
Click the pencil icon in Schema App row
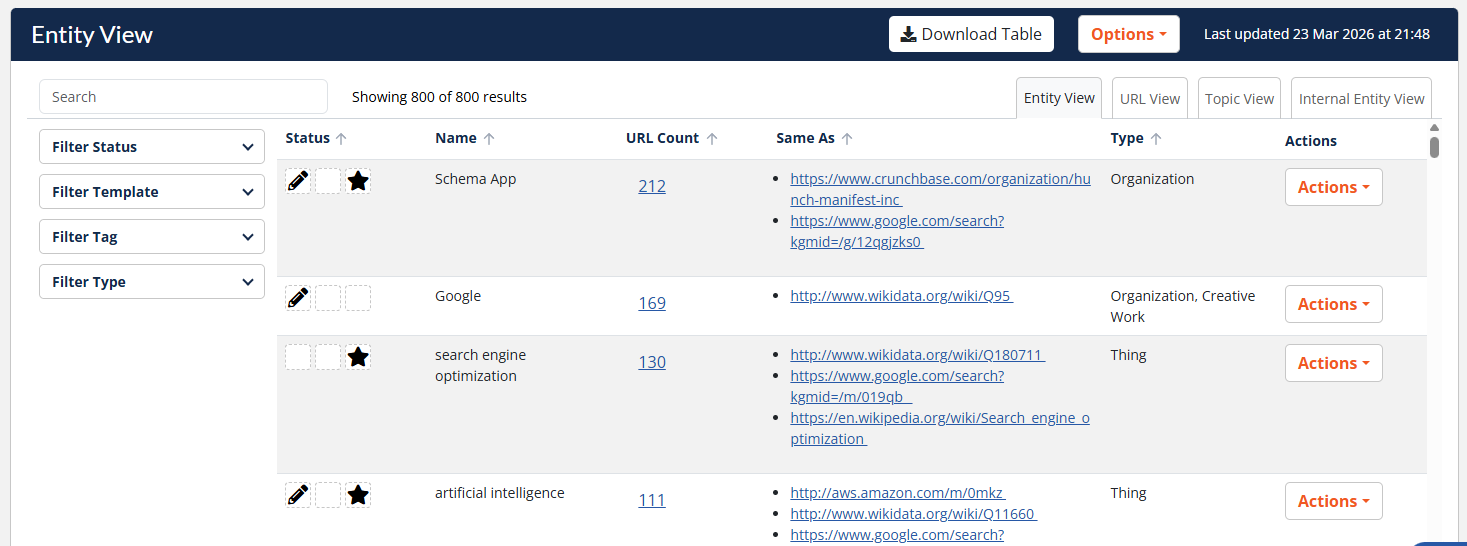pos(298,181)
